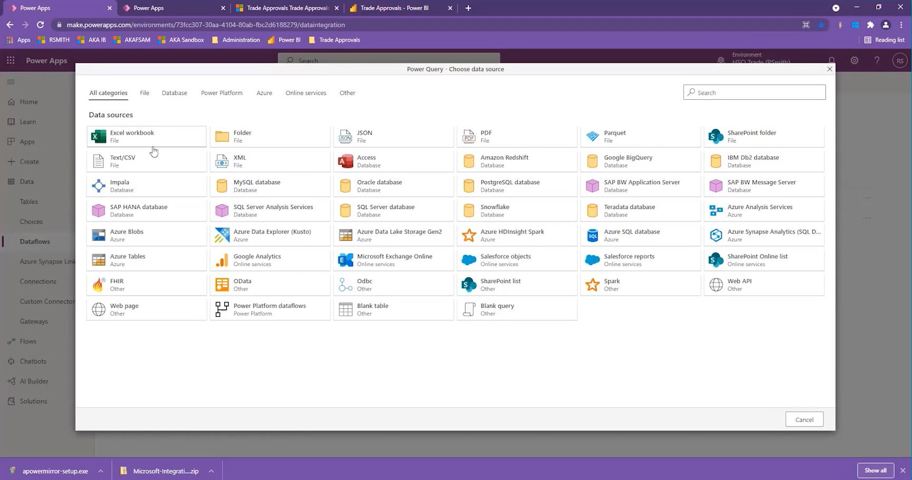Screen dimensions: 912x480
Task: Click the browser address bar
Action: [425, 25]
